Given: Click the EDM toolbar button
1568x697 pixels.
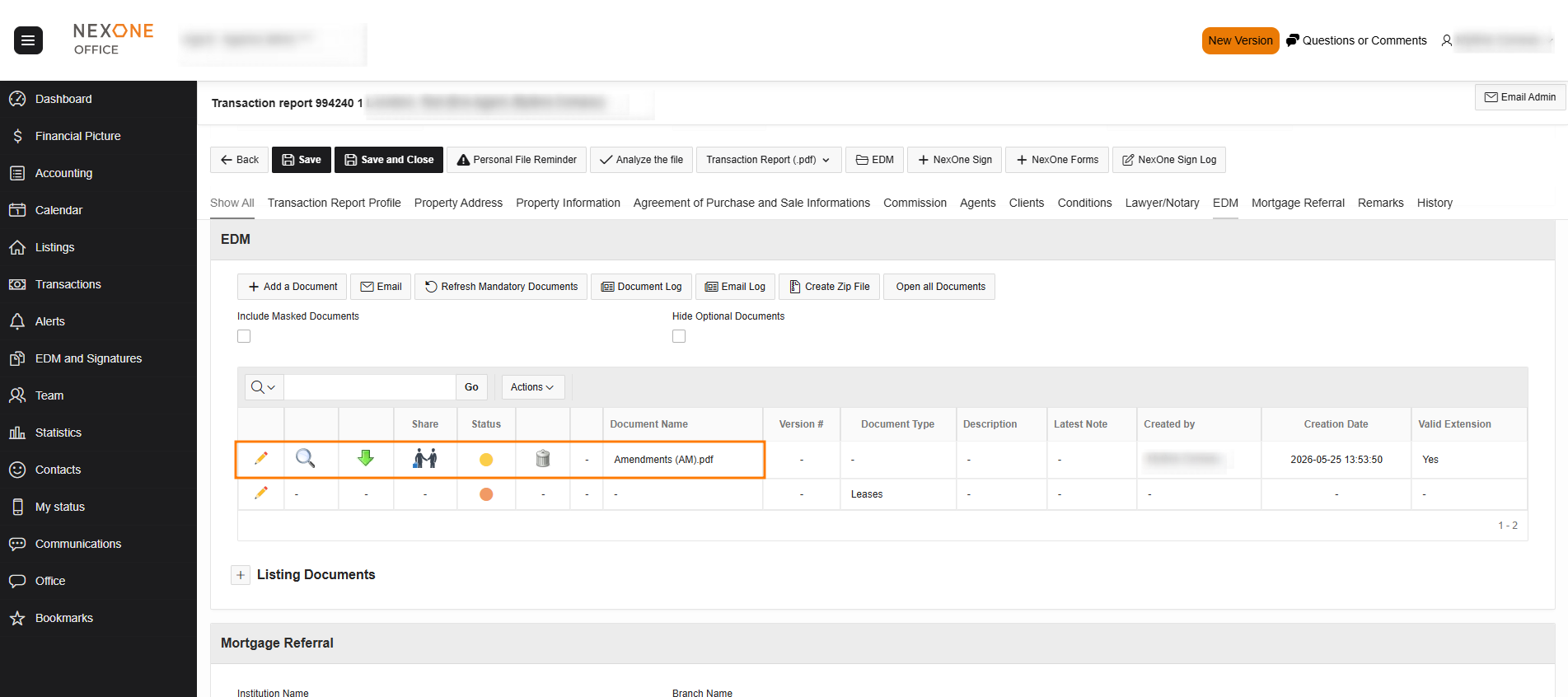Looking at the screenshot, I should [874, 160].
